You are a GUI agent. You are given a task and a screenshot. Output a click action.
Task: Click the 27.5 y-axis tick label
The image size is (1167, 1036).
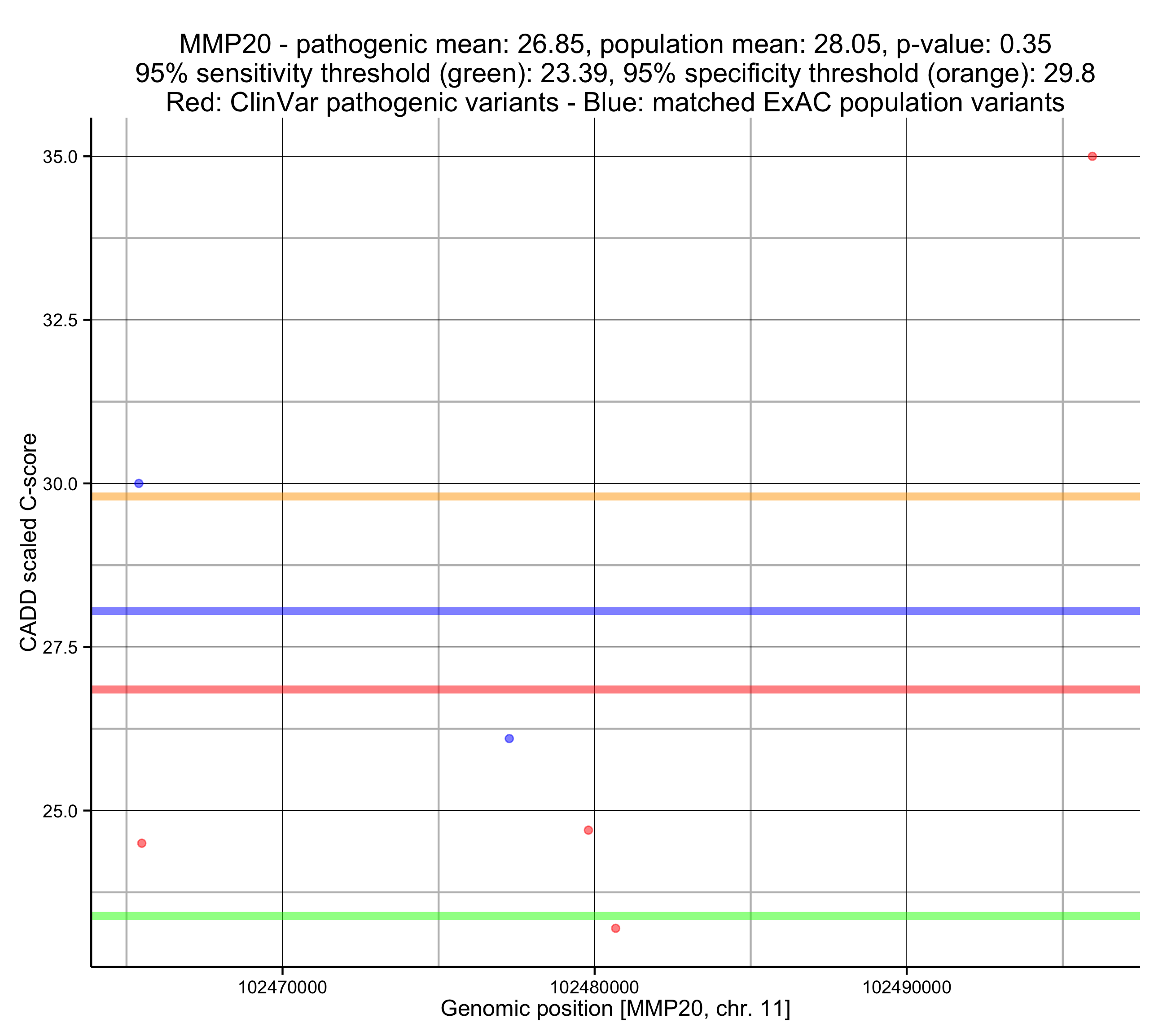60,648
